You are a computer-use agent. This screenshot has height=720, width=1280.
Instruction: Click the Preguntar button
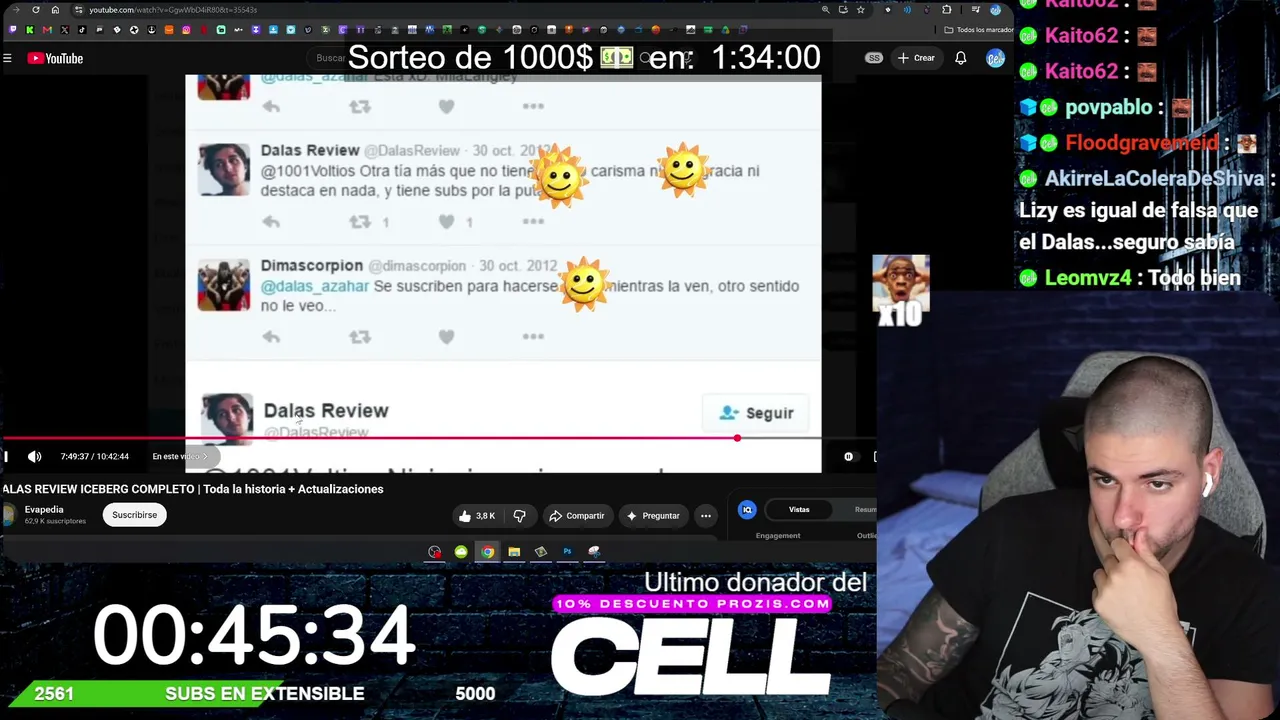click(653, 516)
